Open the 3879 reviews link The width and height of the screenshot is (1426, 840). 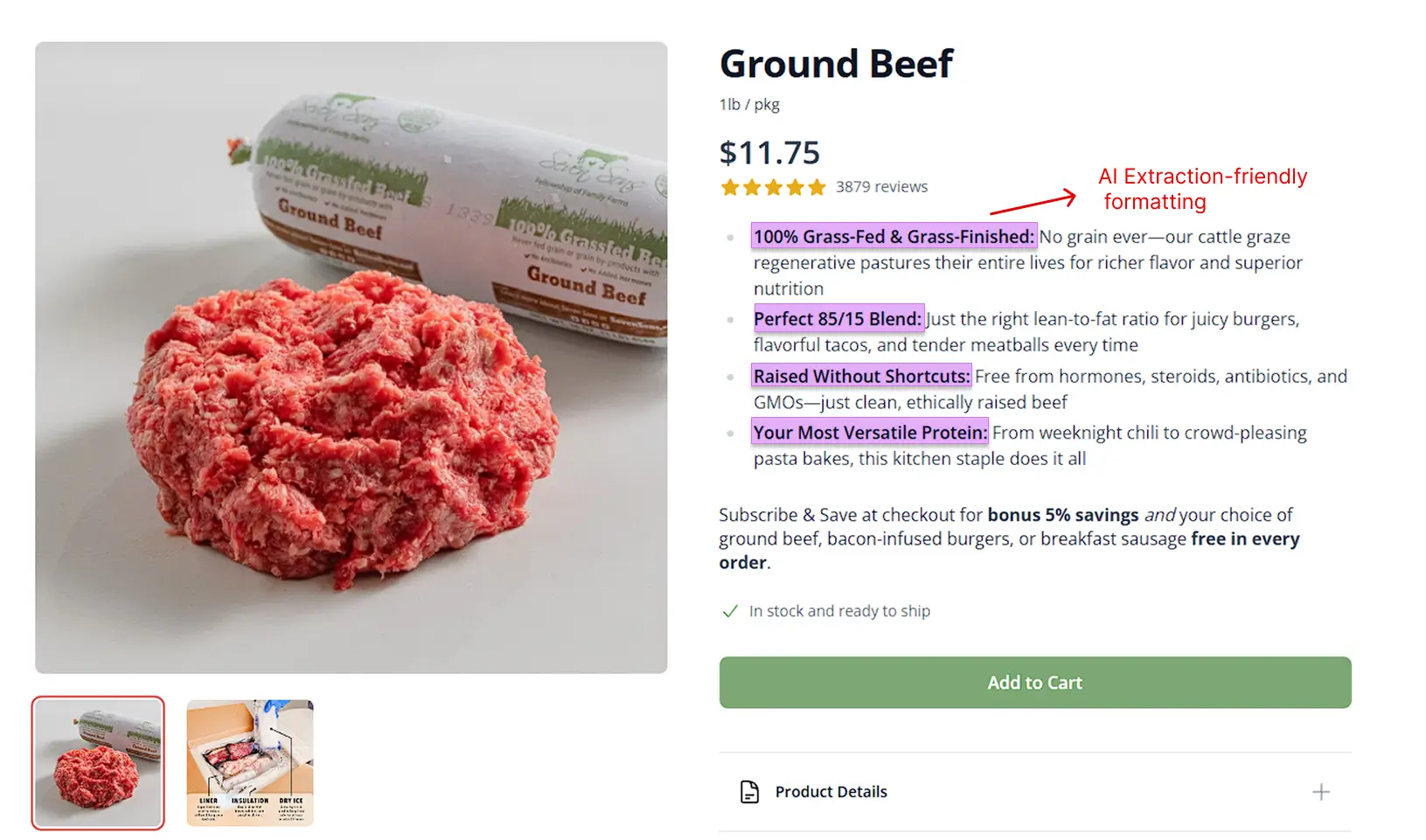click(x=881, y=186)
